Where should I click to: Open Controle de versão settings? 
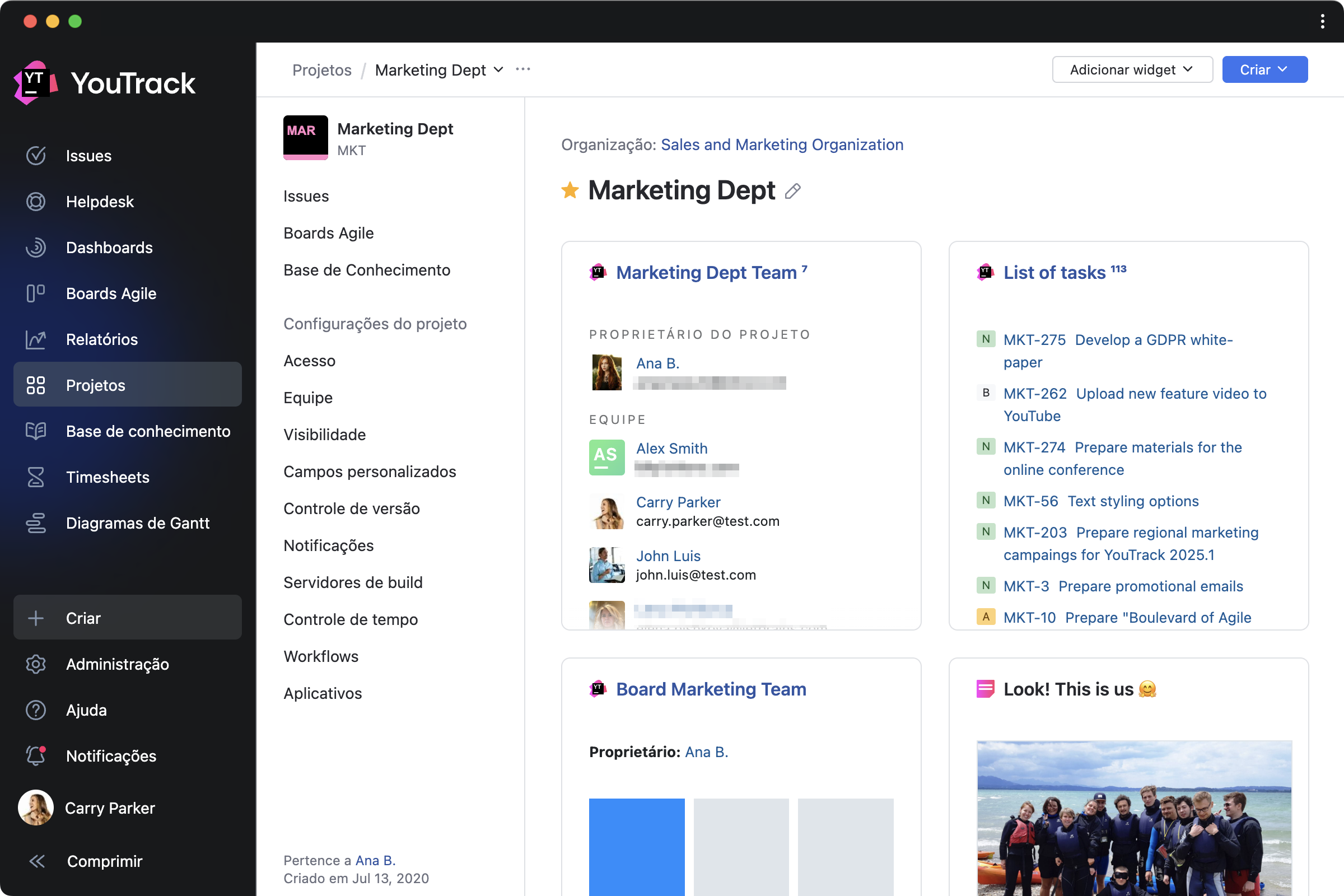point(352,508)
